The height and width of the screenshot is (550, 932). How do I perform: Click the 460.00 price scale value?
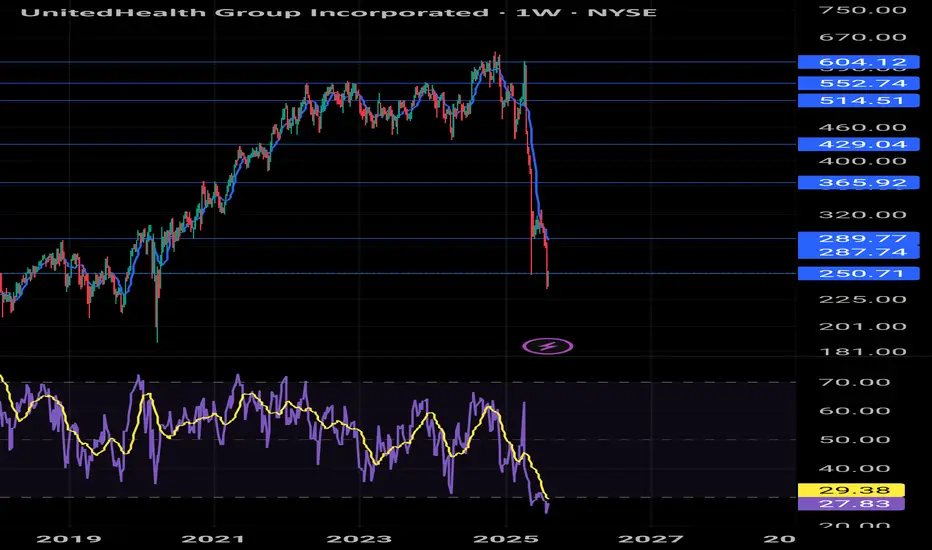(862, 127)
